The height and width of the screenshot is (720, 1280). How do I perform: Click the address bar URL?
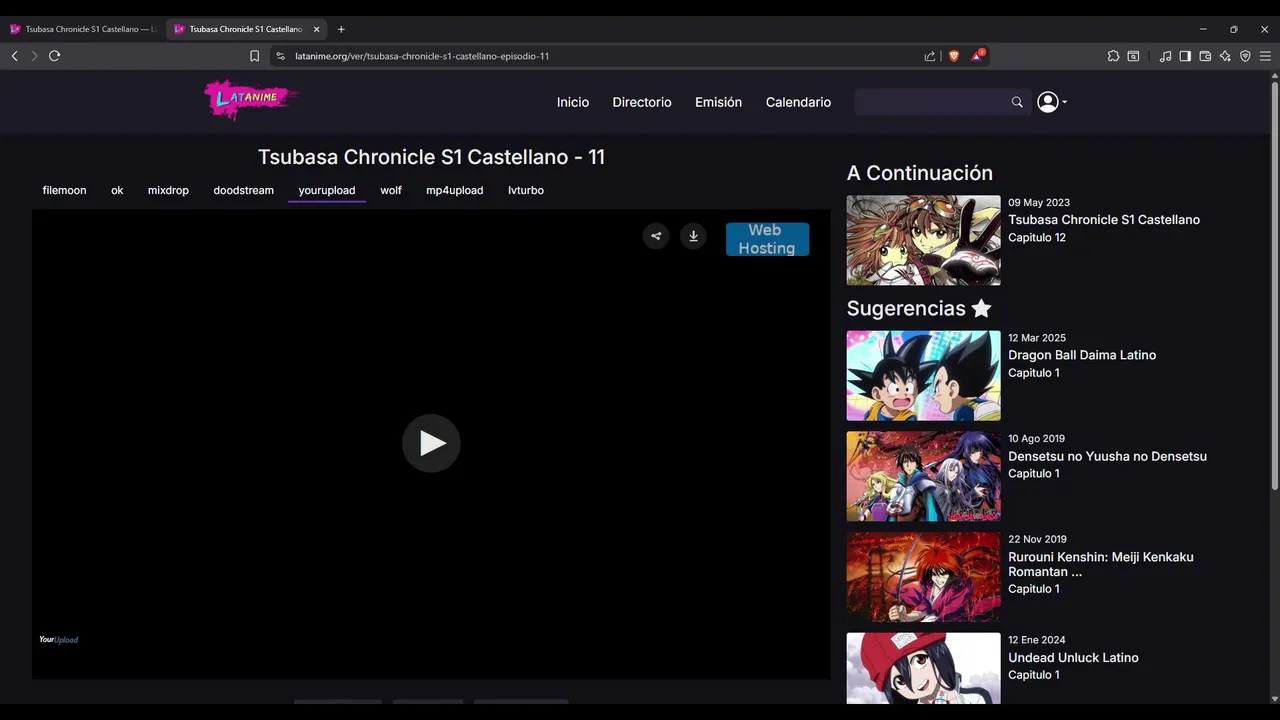(x=422, y=56)
